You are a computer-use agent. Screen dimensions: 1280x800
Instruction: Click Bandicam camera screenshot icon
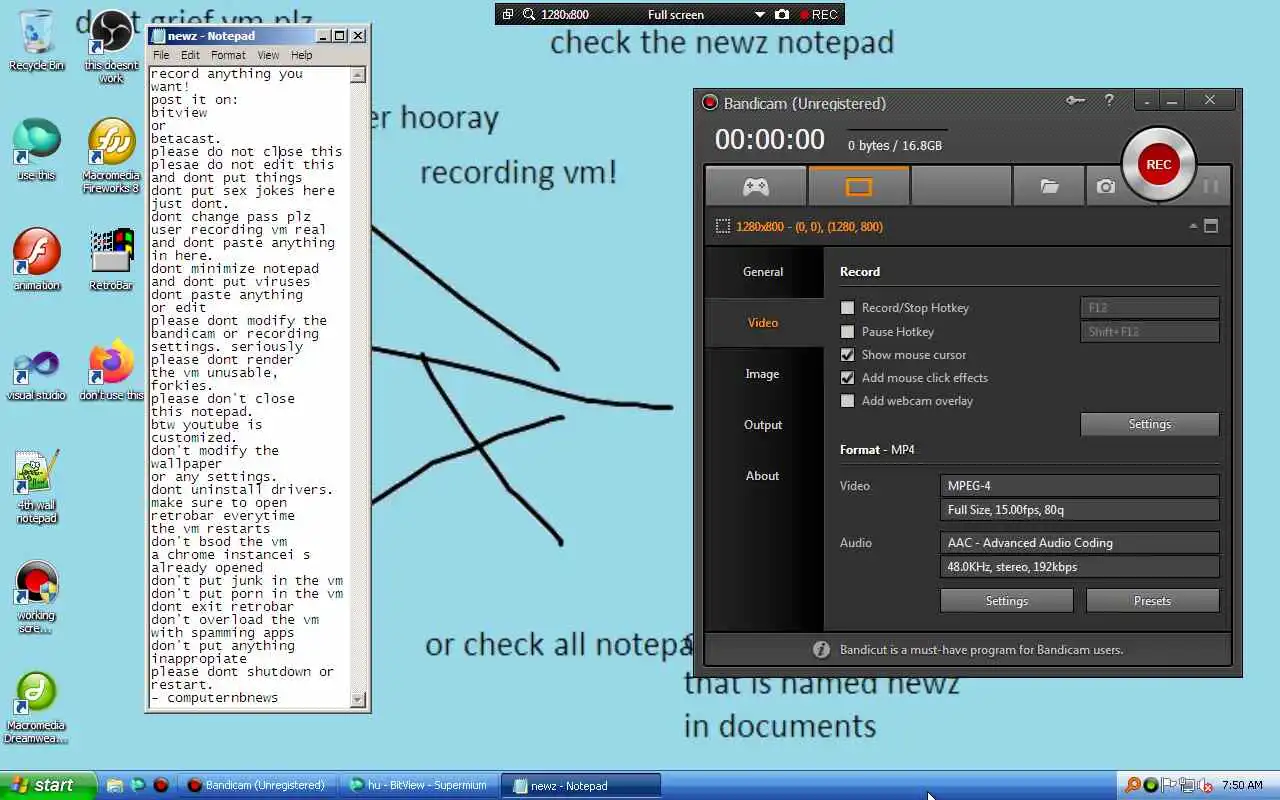click(1105, 186)
